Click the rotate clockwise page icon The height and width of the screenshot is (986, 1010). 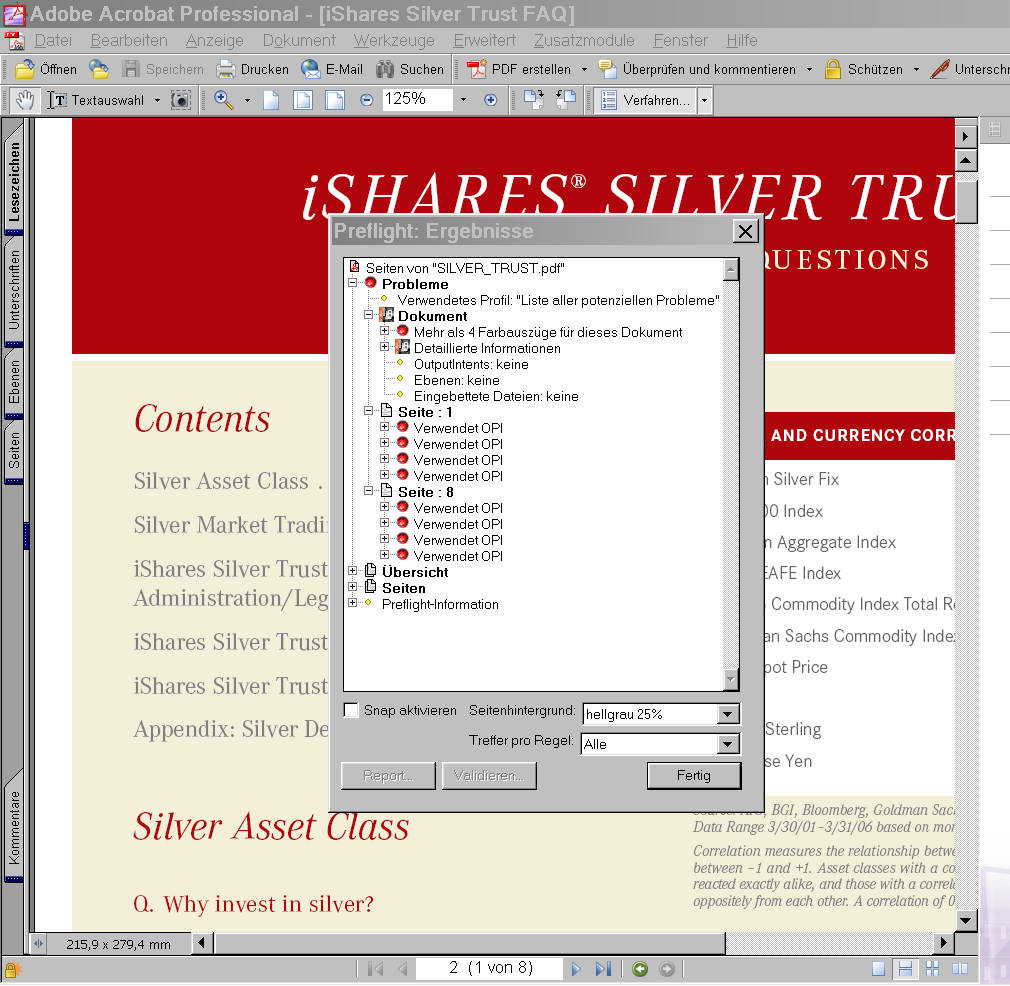(534, 100)
